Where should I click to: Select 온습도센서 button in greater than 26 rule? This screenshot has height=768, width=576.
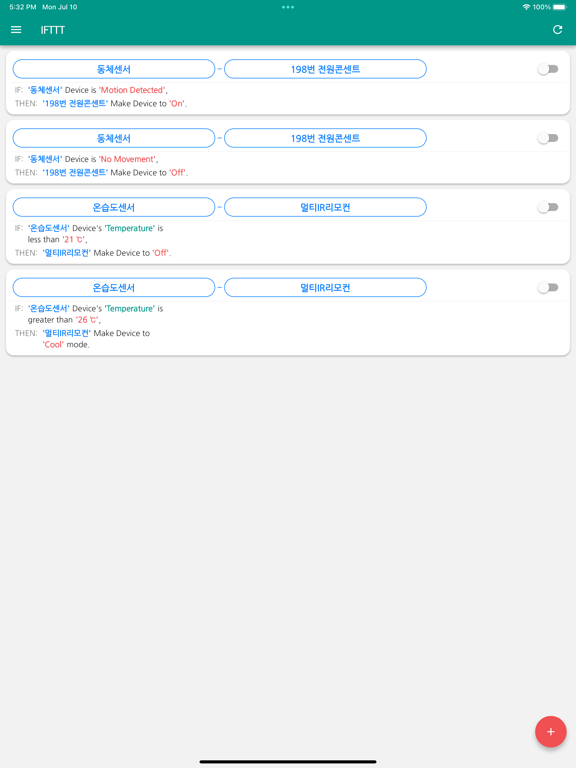[x=114, y=288]
